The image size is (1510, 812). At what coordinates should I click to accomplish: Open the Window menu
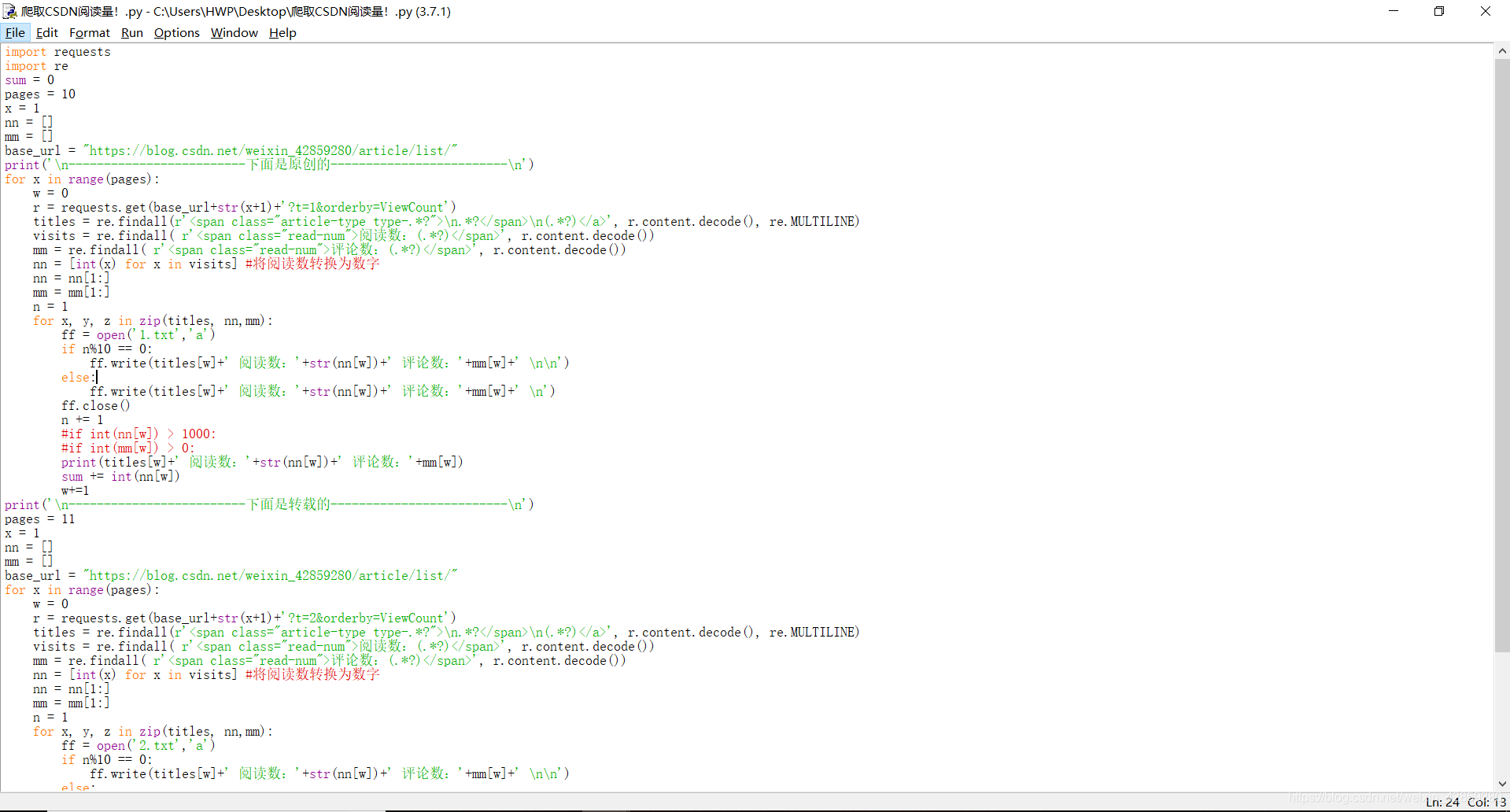tap(234, 32)
